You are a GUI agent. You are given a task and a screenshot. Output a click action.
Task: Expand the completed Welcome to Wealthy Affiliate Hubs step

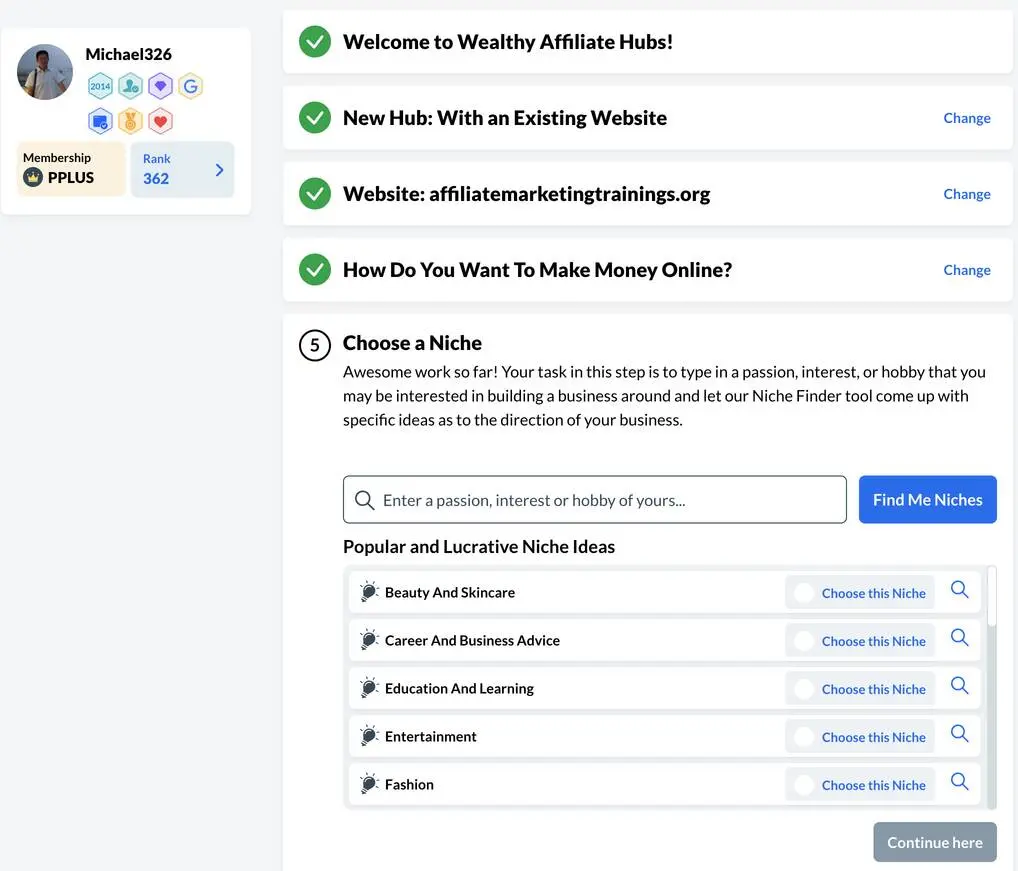(x=647, y=42)
